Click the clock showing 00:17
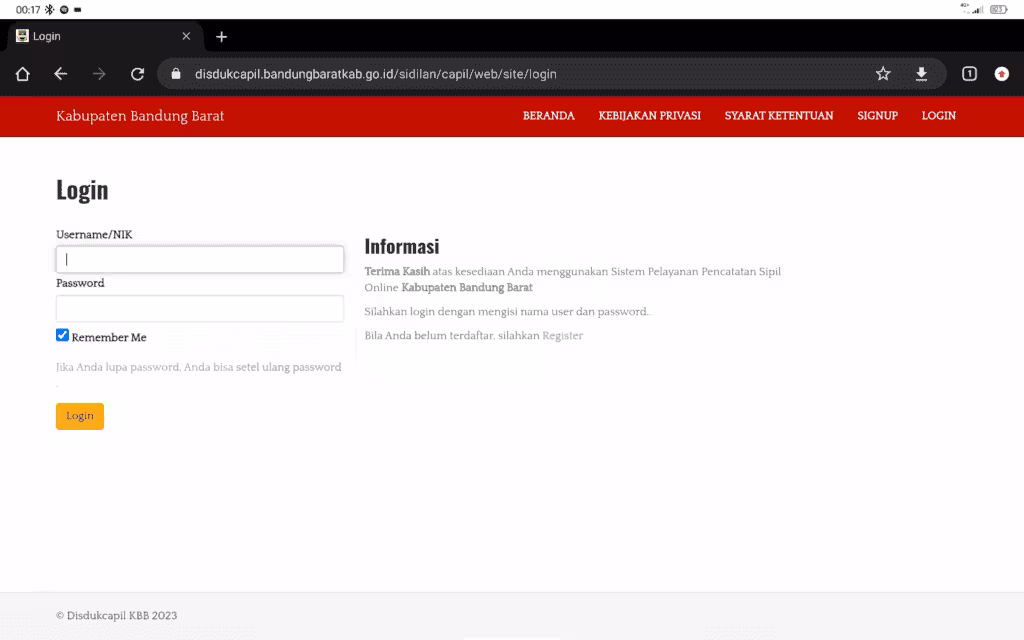This screenshot has width=1024, height=640. [x=28, y=10]
